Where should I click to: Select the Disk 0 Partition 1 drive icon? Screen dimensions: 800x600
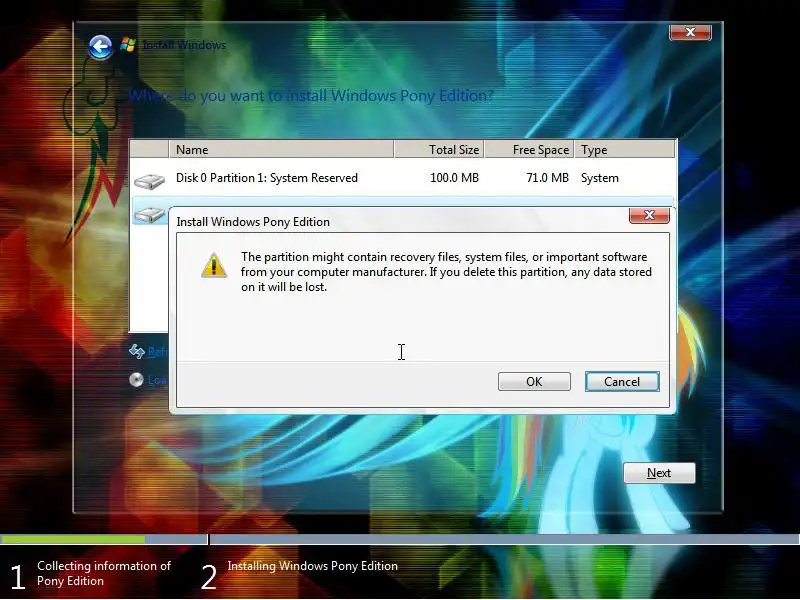[149, 181]
